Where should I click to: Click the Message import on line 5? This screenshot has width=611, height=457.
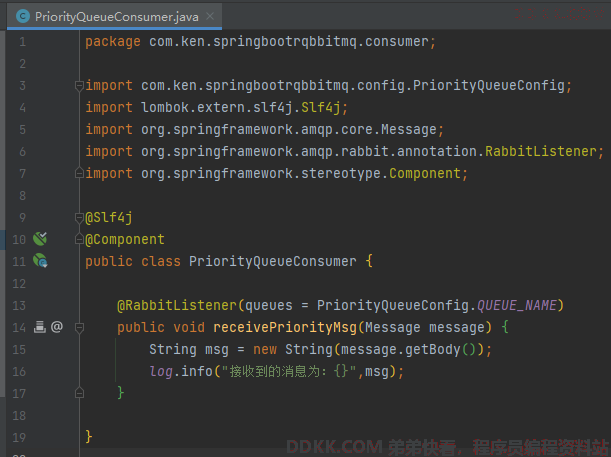click(408, 129)
